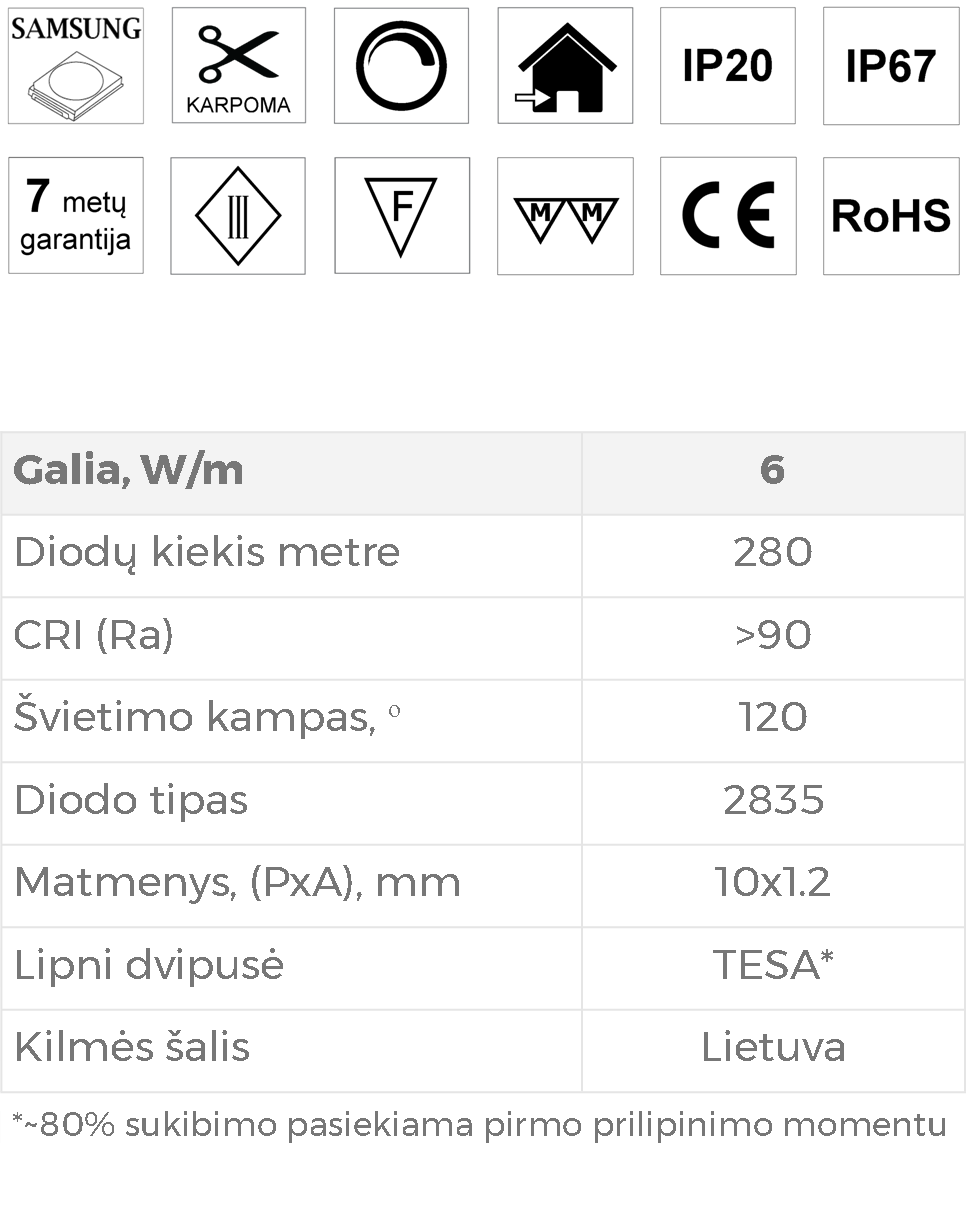Click the indoor use house icon
Image resolution: width=966 pixels, height=1208 pixels.
(x=565, y=66)
